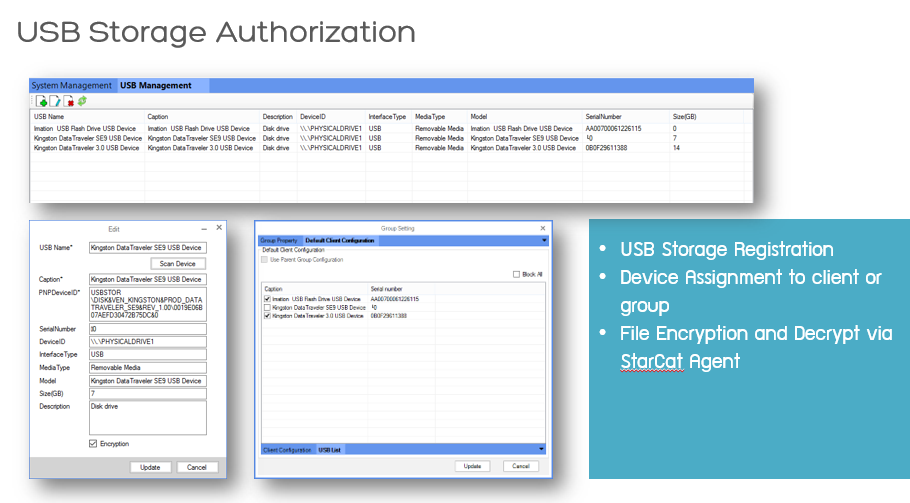
Task: Click the InterfaceType field showing USB
Action: [x=147, y=354]
